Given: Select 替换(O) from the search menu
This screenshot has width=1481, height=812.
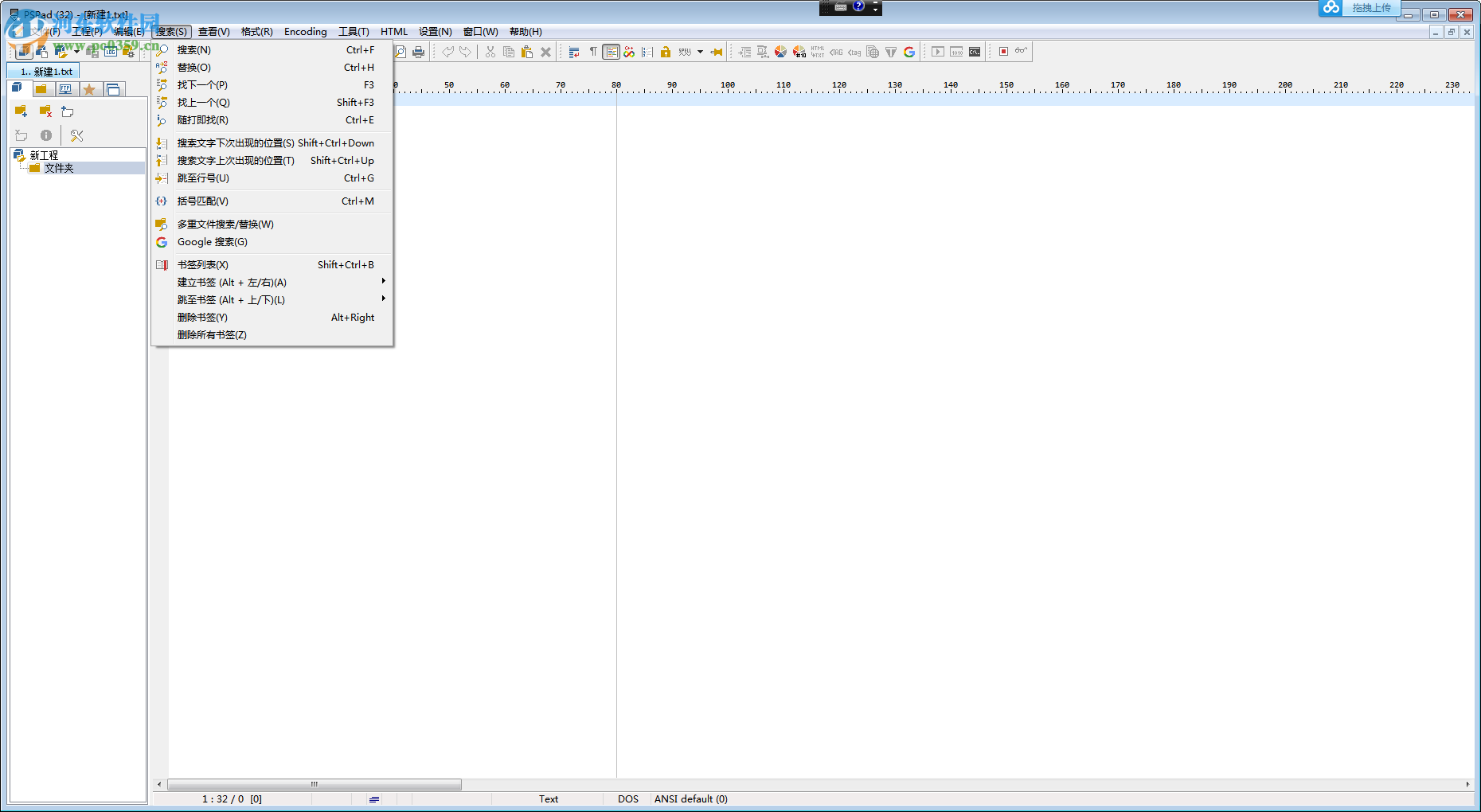Looking at the screenshot, I should tap(194, 68).
